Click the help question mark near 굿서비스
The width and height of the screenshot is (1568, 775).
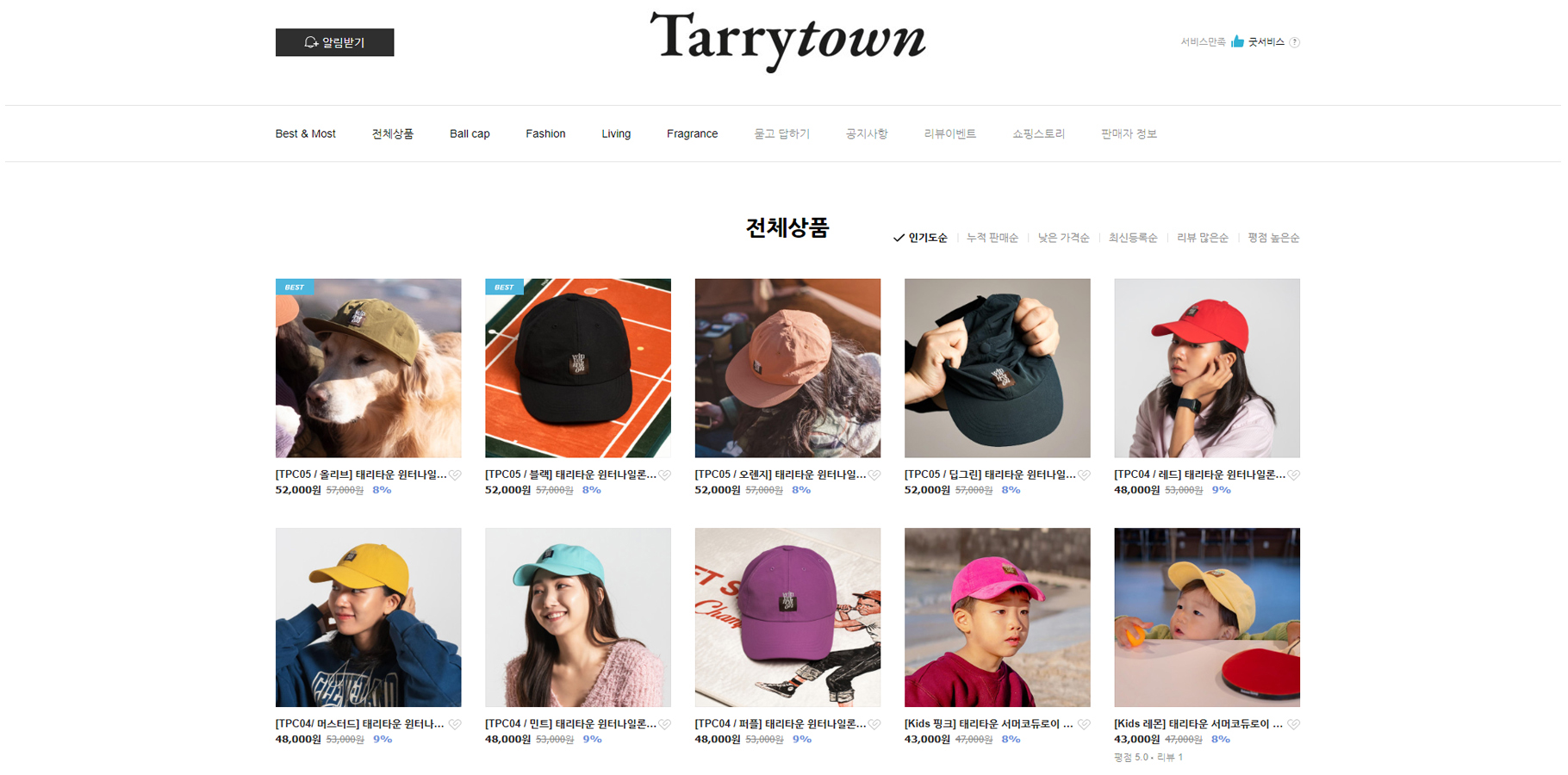[1294, 42]
